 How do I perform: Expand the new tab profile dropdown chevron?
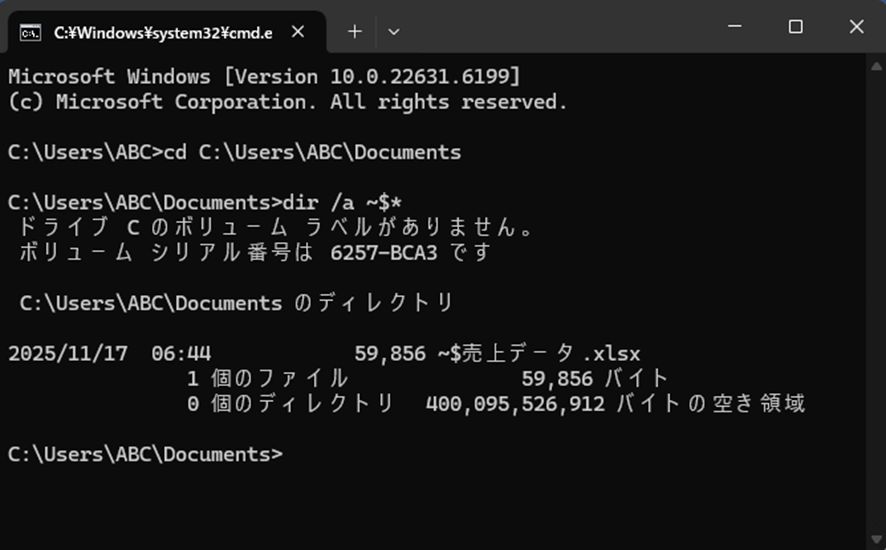(393, 32)
